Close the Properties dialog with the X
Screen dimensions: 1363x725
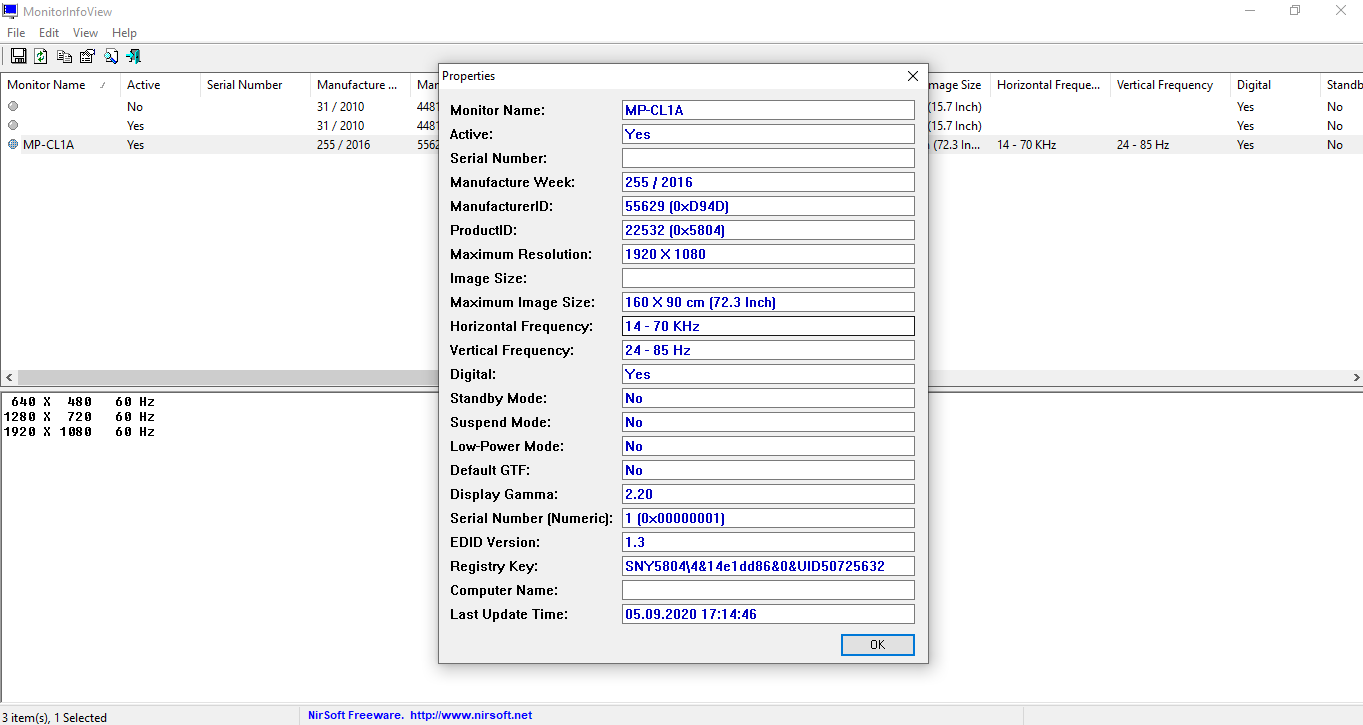coord(912,76)
